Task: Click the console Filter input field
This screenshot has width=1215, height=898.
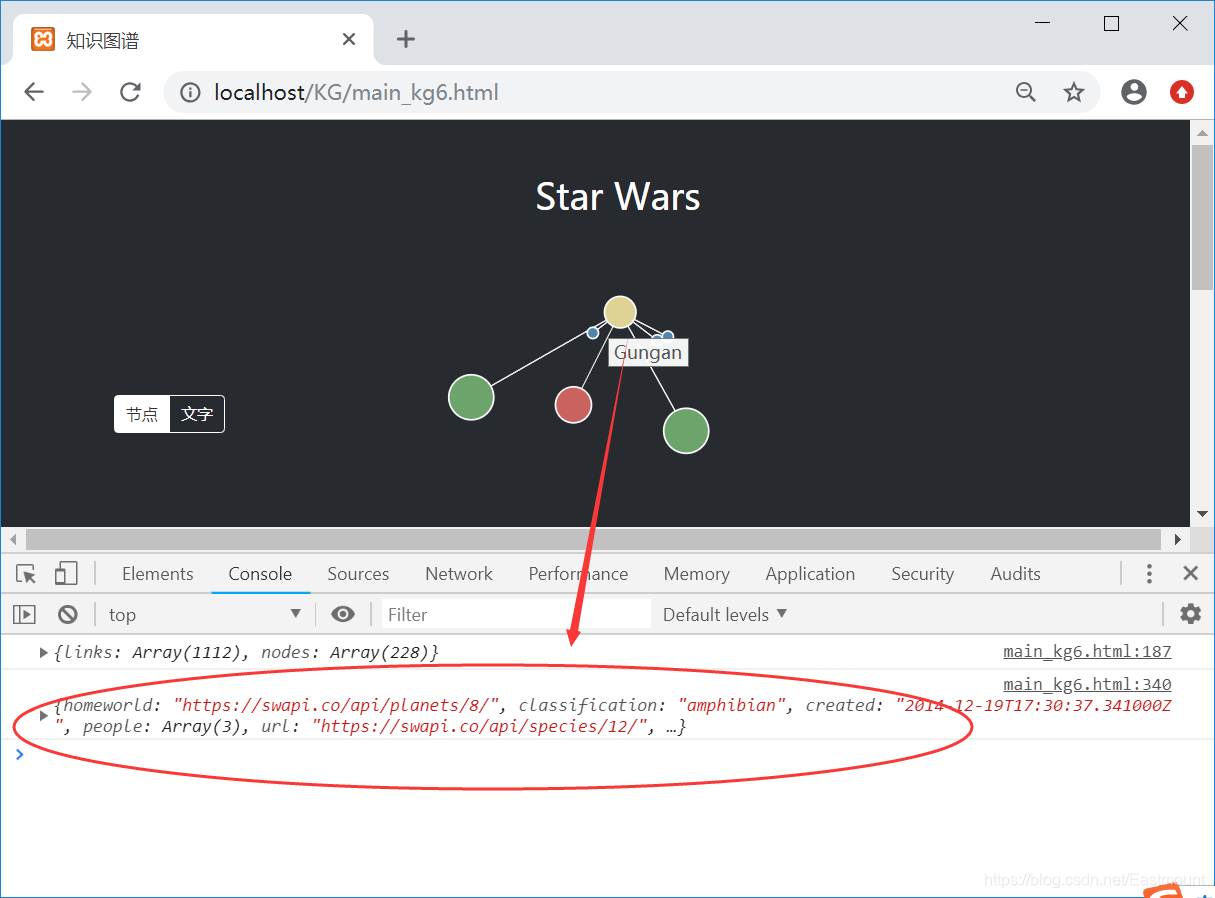Action: 516,614
